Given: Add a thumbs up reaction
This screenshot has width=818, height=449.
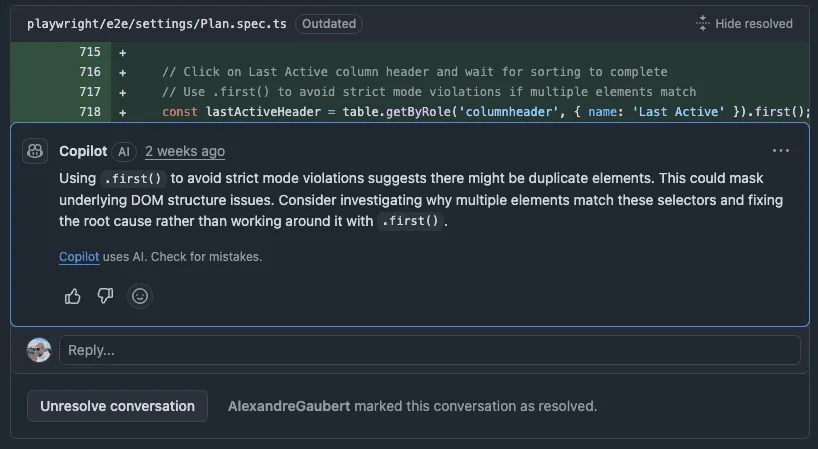Looking at the screenshot, I should tap(73, 296).
